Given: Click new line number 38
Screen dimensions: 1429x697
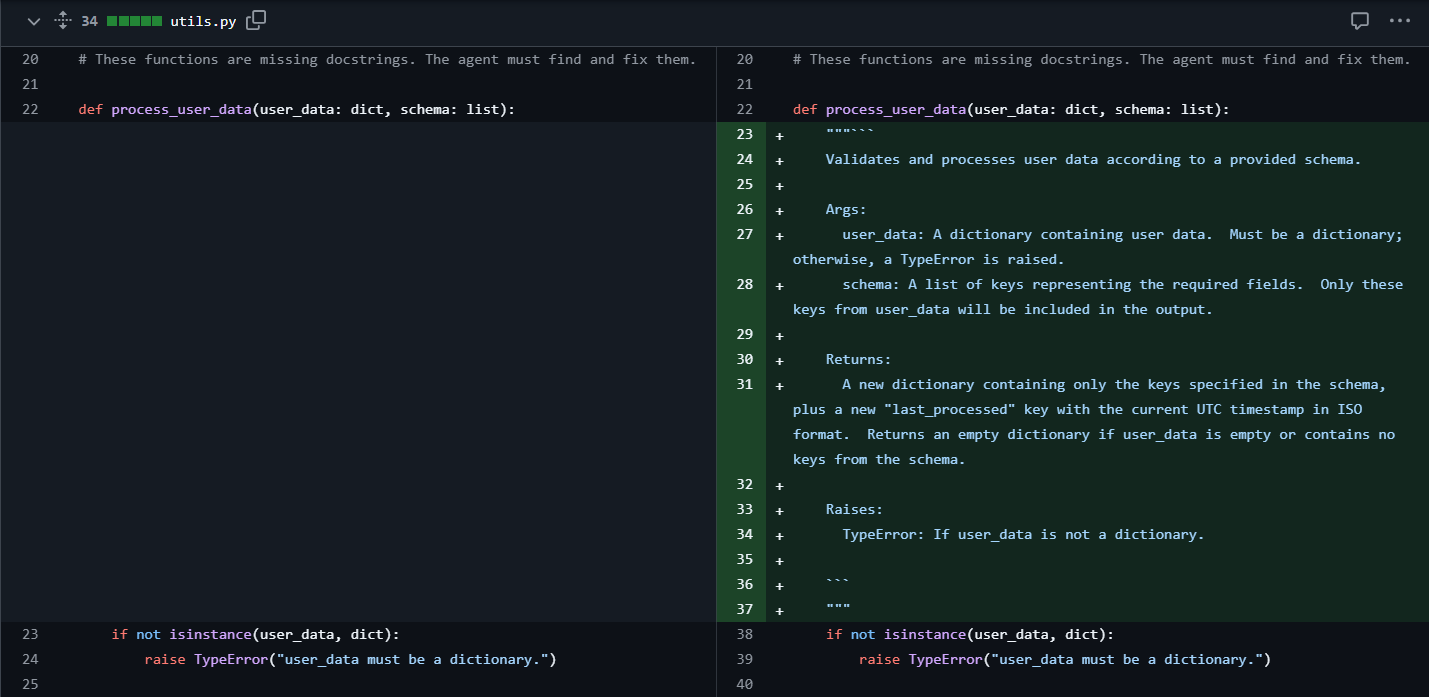Looking at the screenshot, I should coord(744,635).
